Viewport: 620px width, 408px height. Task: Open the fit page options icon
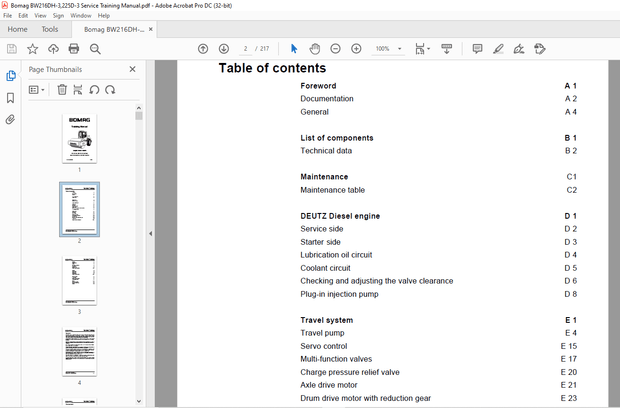(422, 49)
